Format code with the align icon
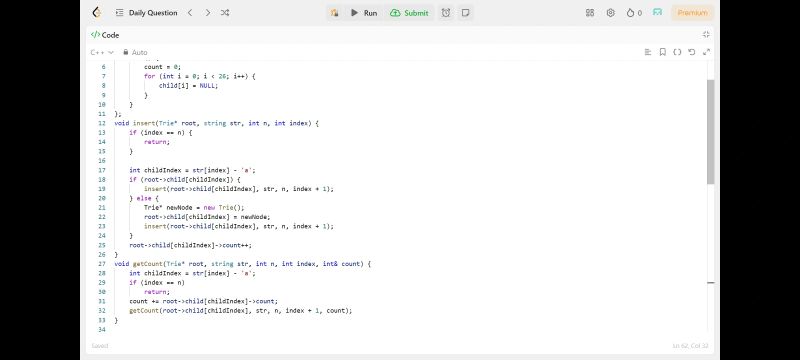 (x=648, y=52)
